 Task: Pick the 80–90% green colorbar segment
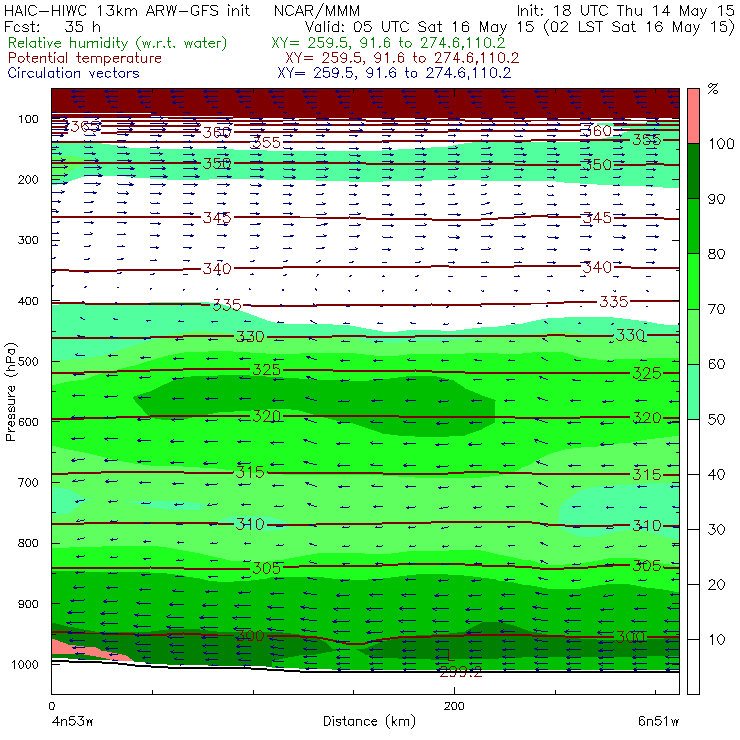tap(693, 226)
